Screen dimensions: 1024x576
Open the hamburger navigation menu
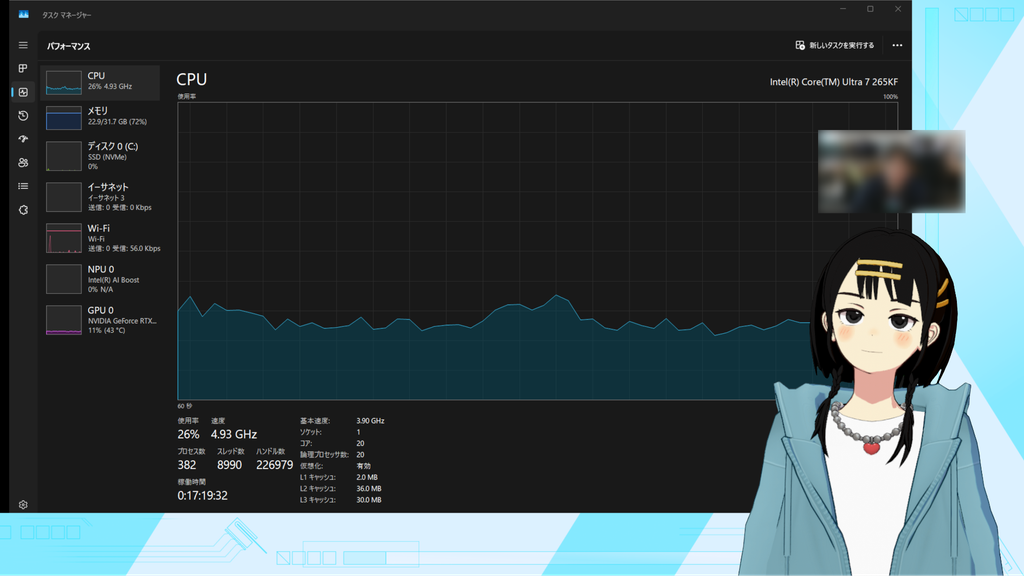pos(23,45)
